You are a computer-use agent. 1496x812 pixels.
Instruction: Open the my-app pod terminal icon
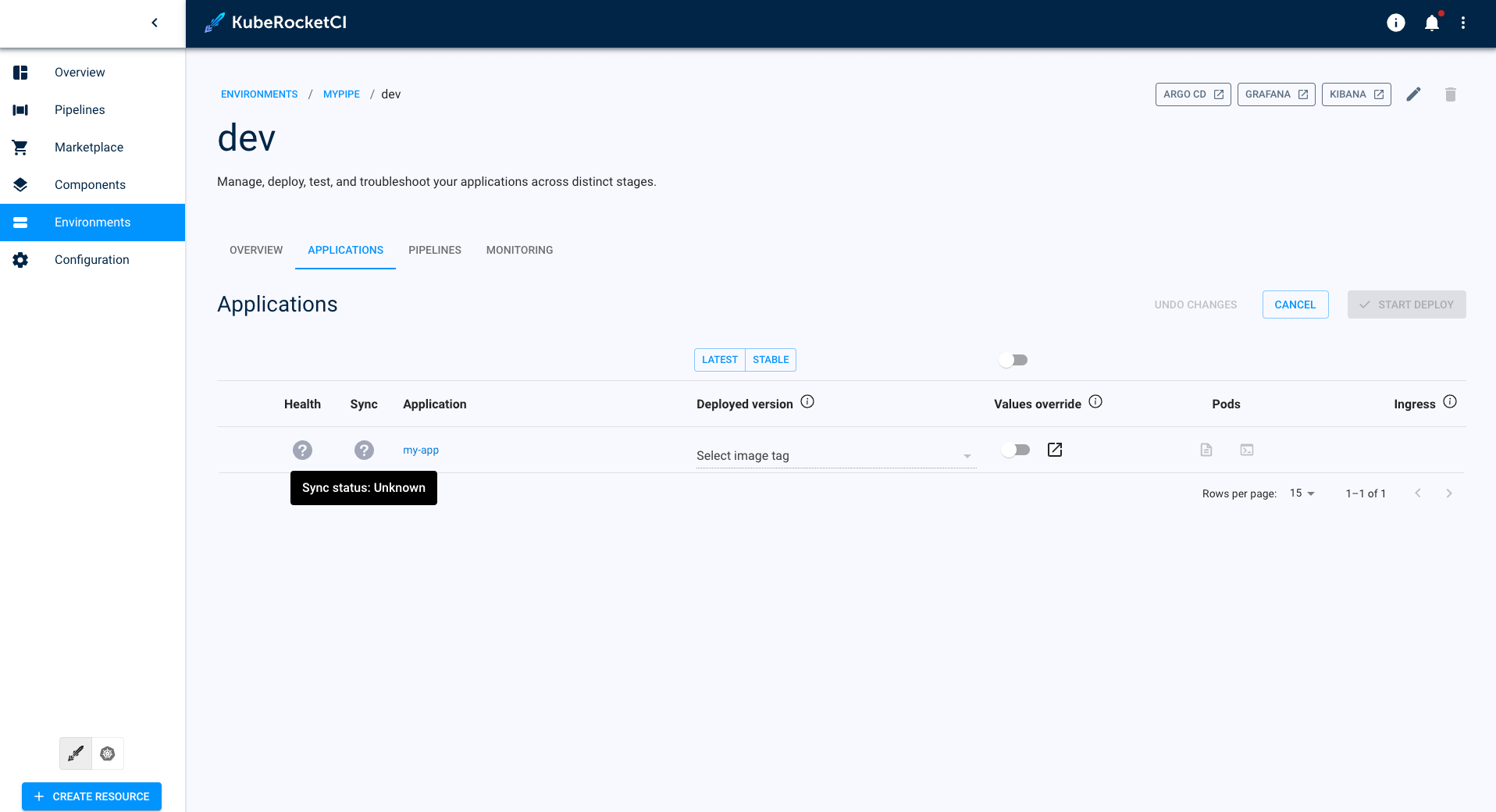[x=1247, y=450]
